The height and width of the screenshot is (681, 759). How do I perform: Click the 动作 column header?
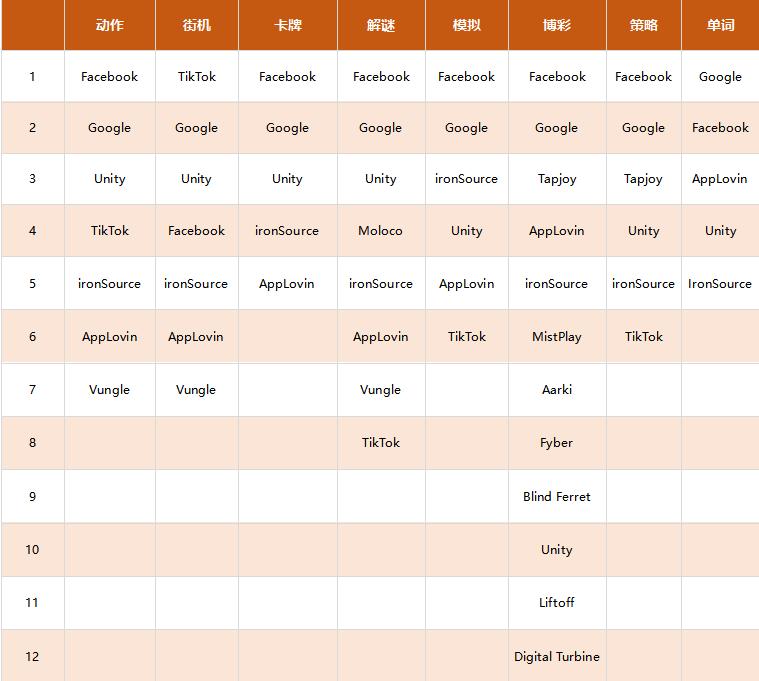109,25
